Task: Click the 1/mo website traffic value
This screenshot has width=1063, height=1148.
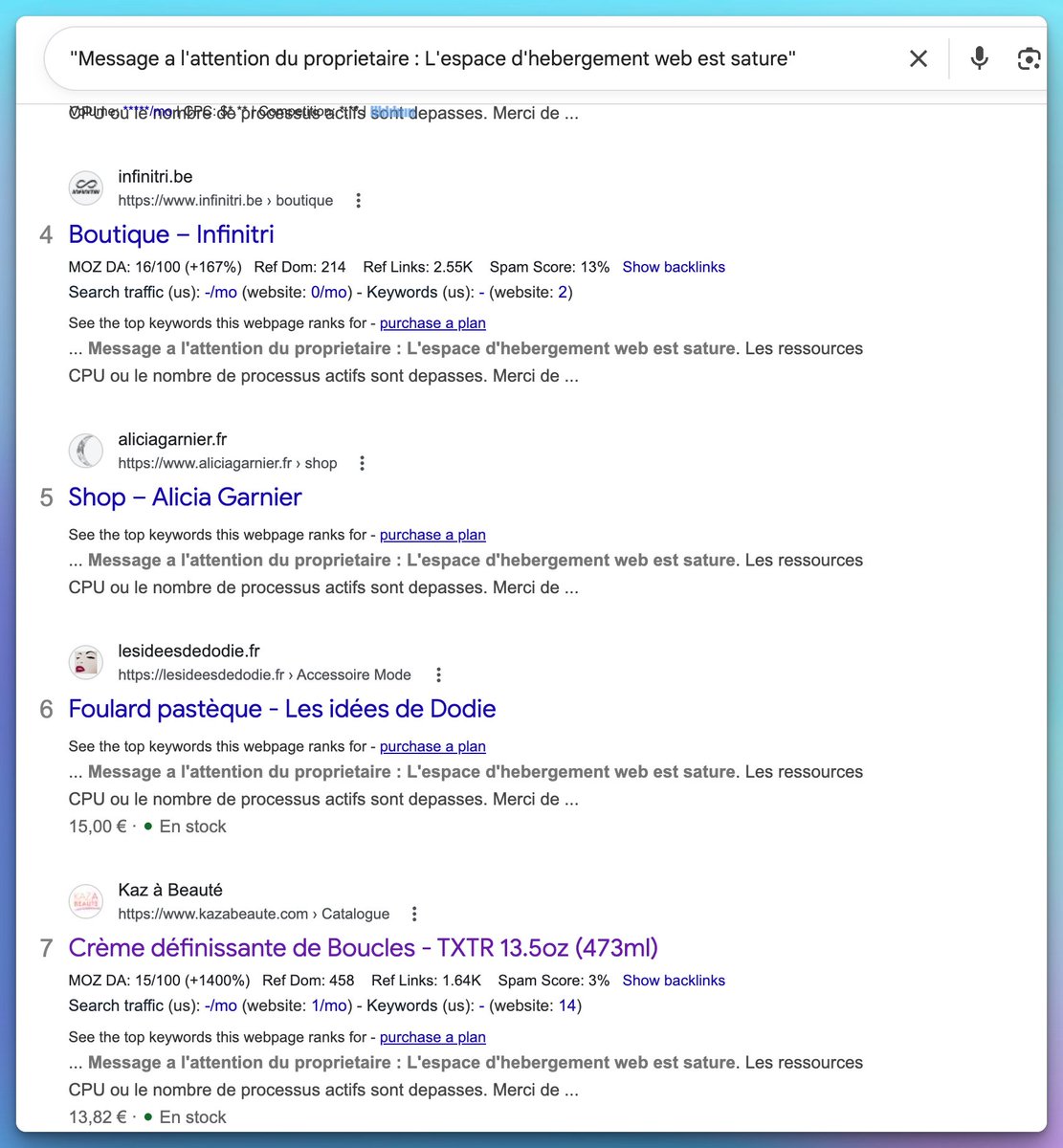Action: (x=329, y=1005)
